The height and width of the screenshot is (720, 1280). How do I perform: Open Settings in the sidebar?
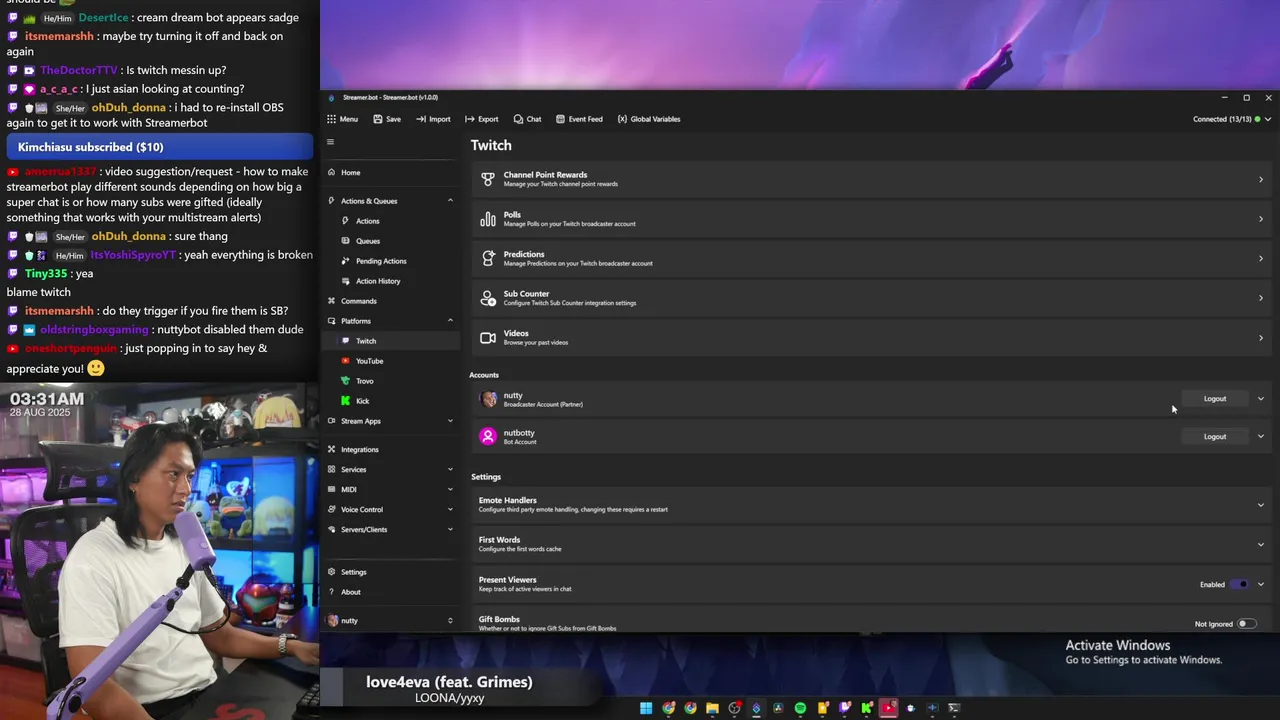[391, 572]
